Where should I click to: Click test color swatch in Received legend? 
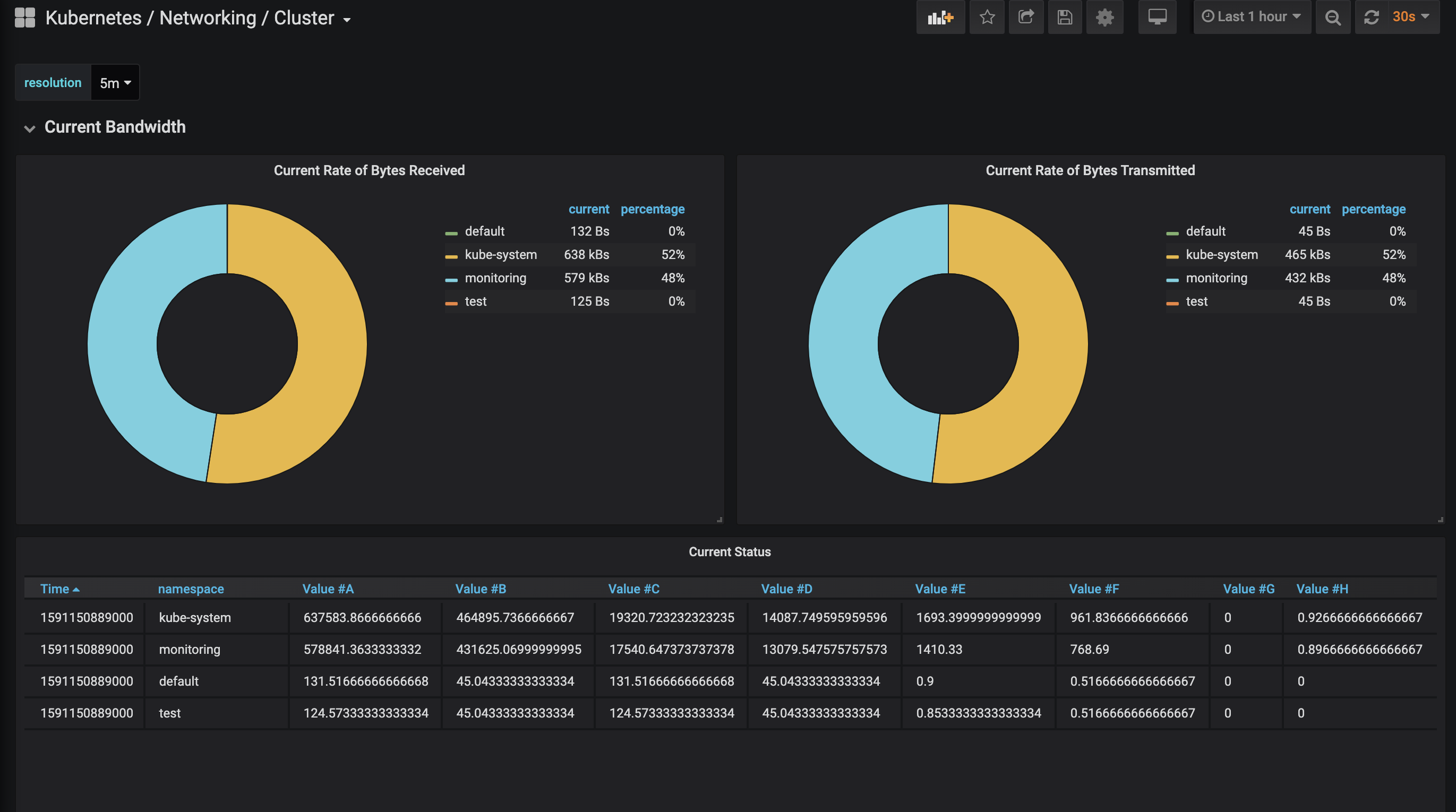pyautogui.click(x=451, y=304)
